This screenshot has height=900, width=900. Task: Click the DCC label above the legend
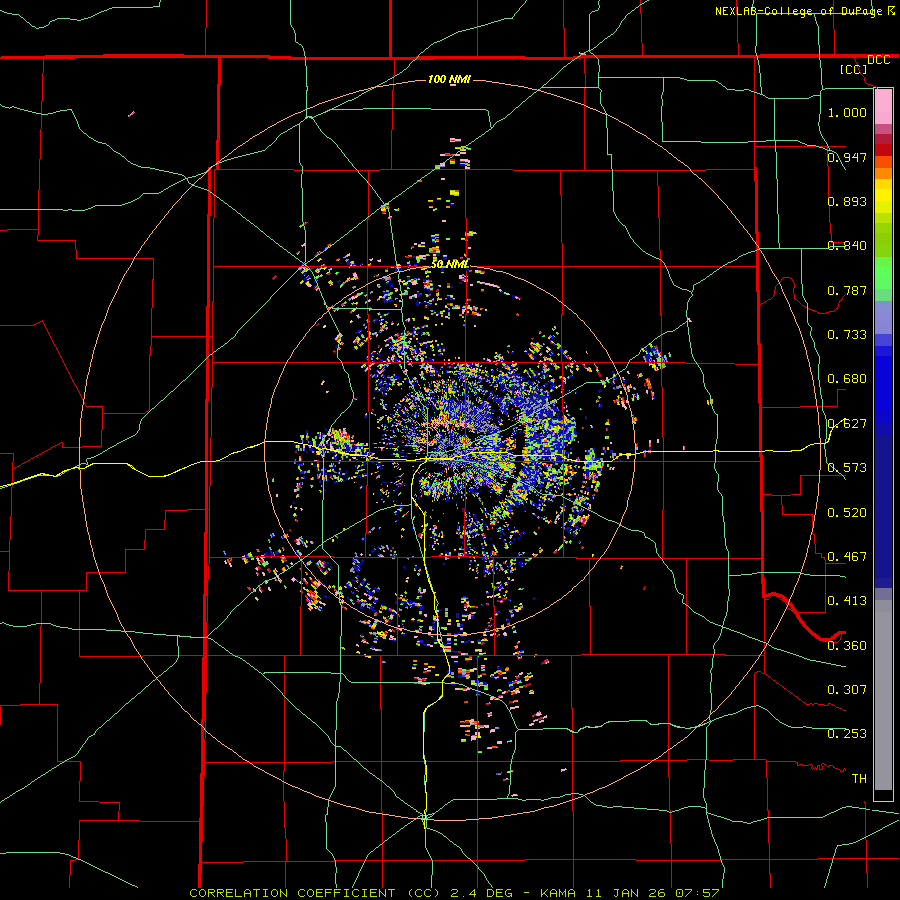pyautogui.click(x=878, y=60)
